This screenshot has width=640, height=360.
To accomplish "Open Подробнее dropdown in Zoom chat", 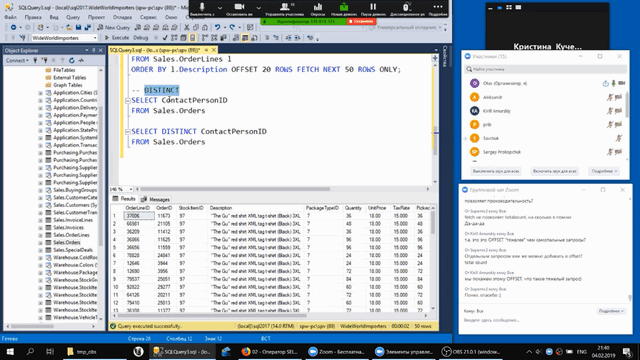I will click(611, 311).
